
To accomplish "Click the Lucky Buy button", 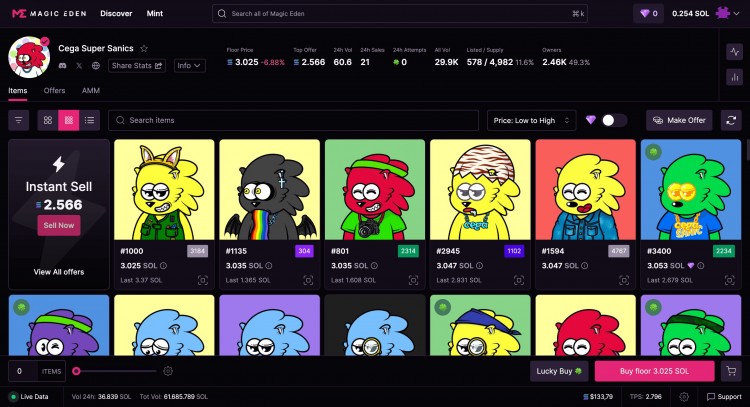I will pos(559,371).
